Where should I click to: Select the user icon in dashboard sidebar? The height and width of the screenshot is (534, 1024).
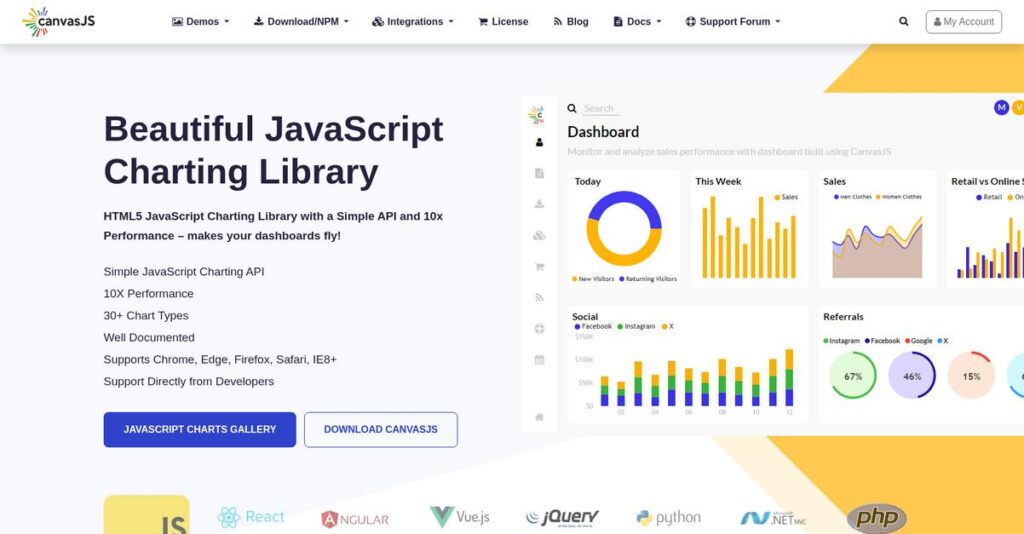click(539, 142)
